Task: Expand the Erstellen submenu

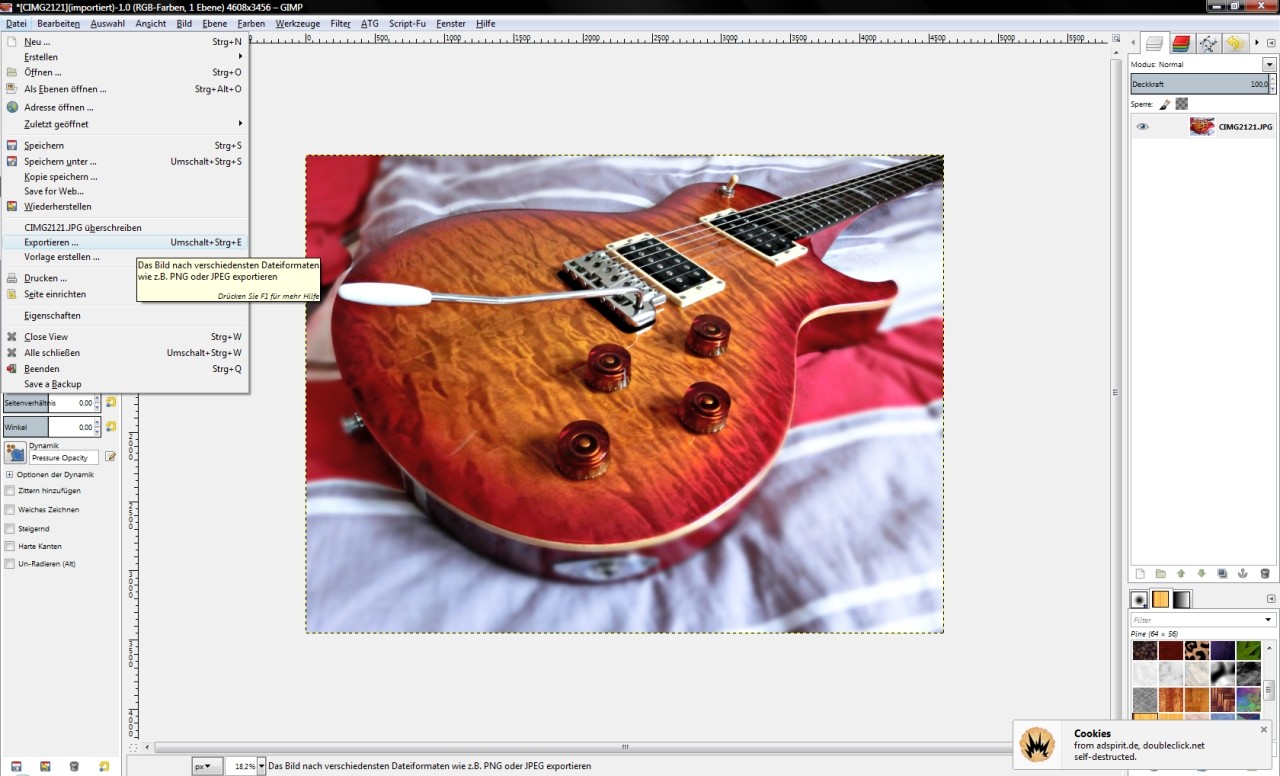Action: click(x=125, y=57)
